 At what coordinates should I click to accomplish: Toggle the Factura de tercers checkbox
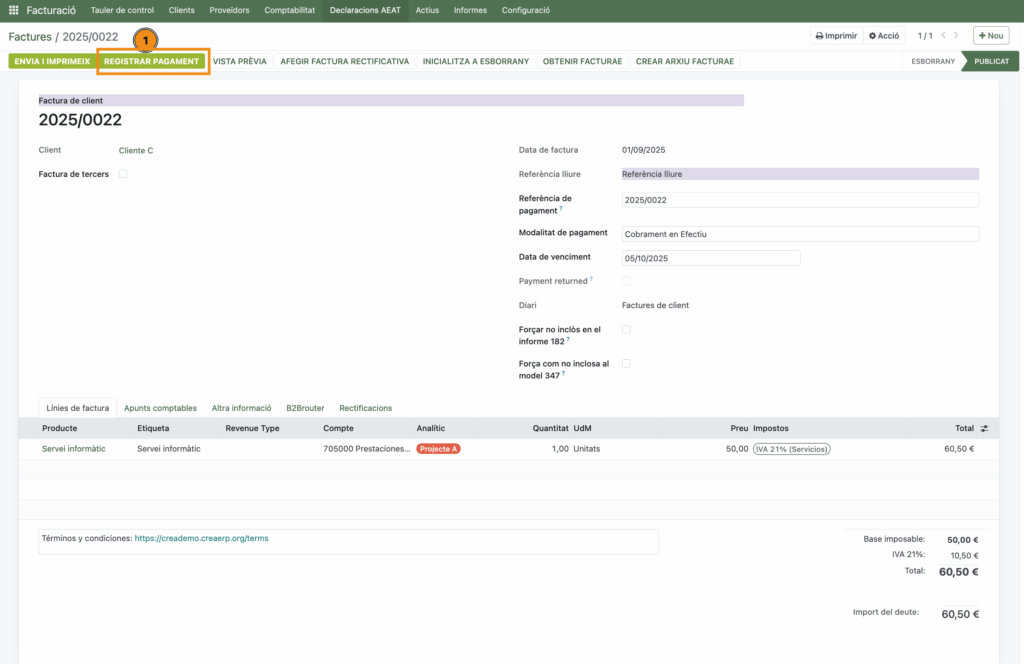tap(123, 174)
